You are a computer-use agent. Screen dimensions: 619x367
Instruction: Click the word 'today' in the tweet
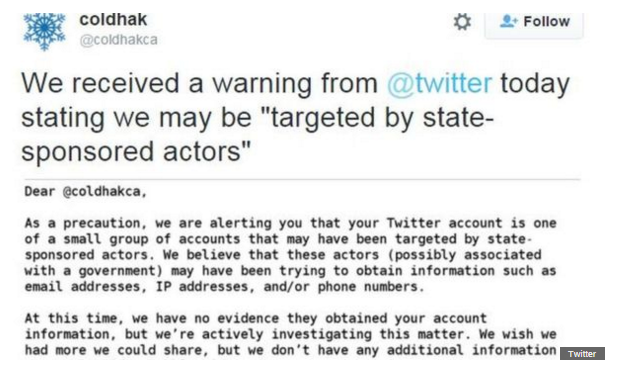click(x=535, y=84)
